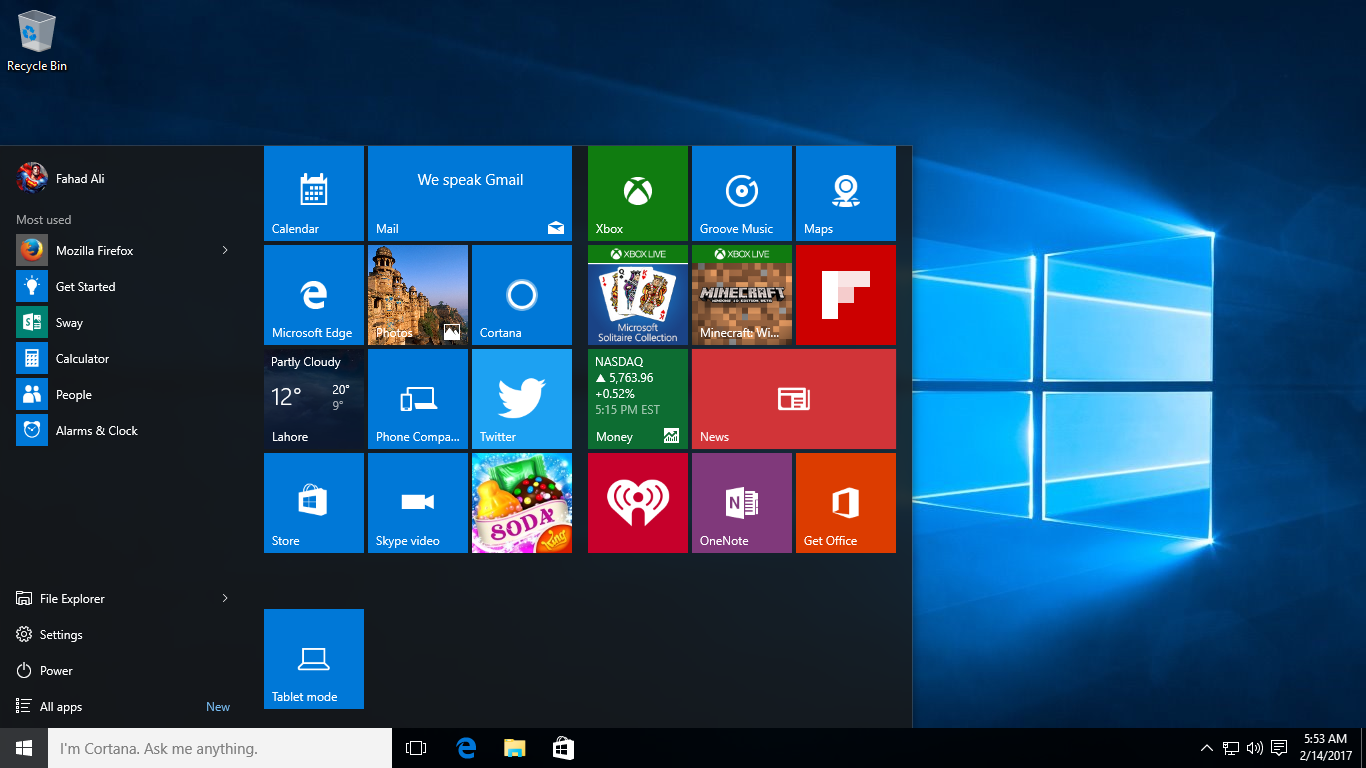Open the Flipboard red tile

click(x=846, y=295)
